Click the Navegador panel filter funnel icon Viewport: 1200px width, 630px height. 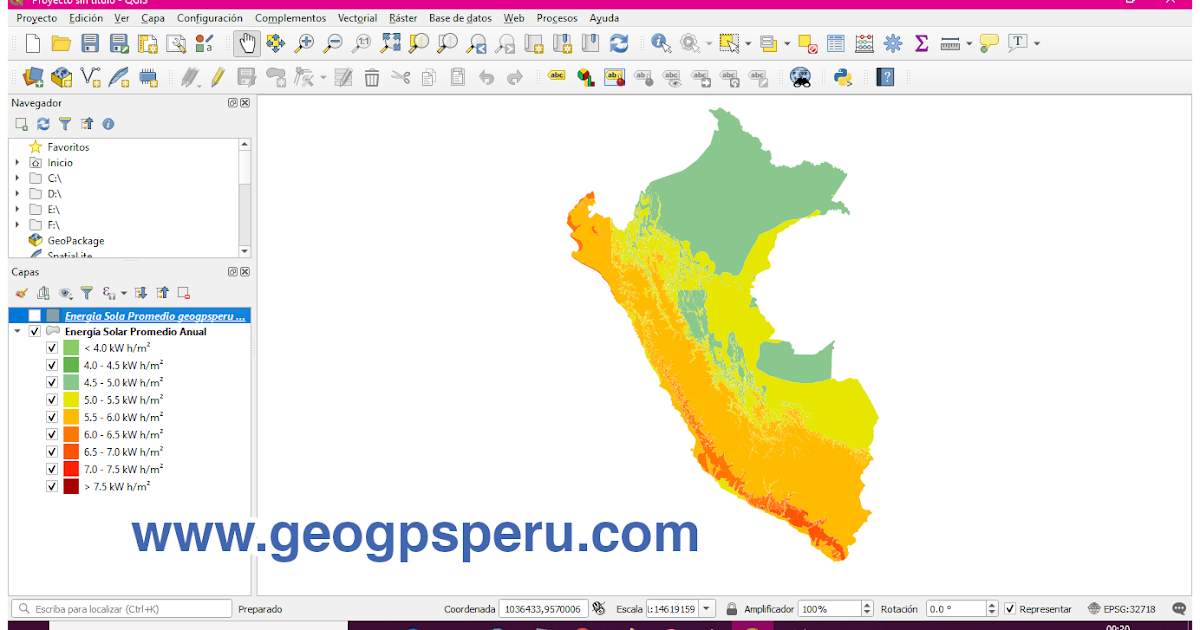(x=65, y=124)
